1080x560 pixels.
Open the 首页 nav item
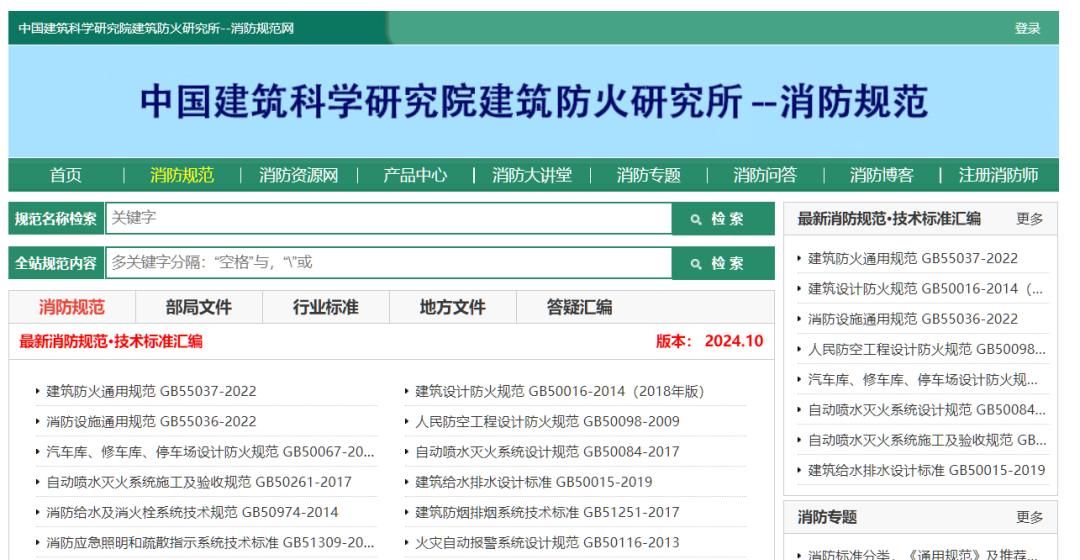[66, 175]
